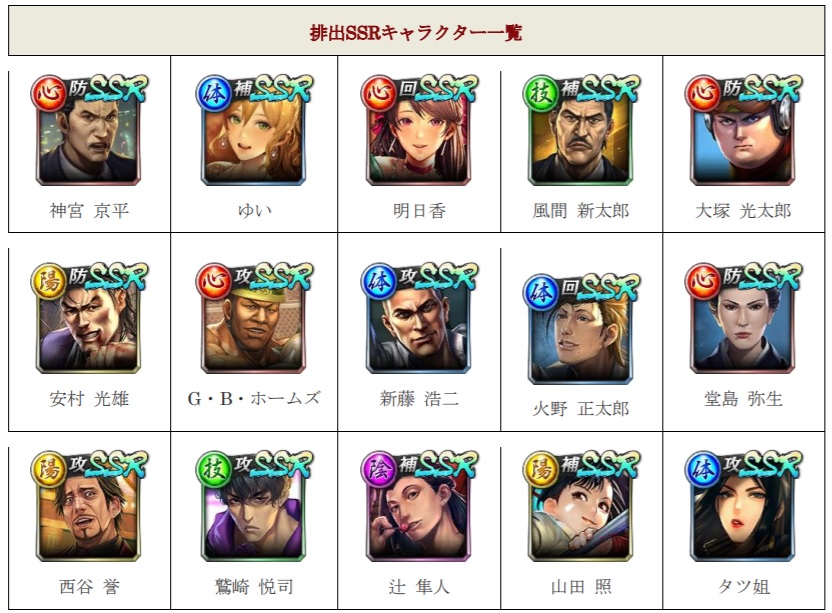
Task: Open the 明日香 character card
Action: [x=419, y=130]
